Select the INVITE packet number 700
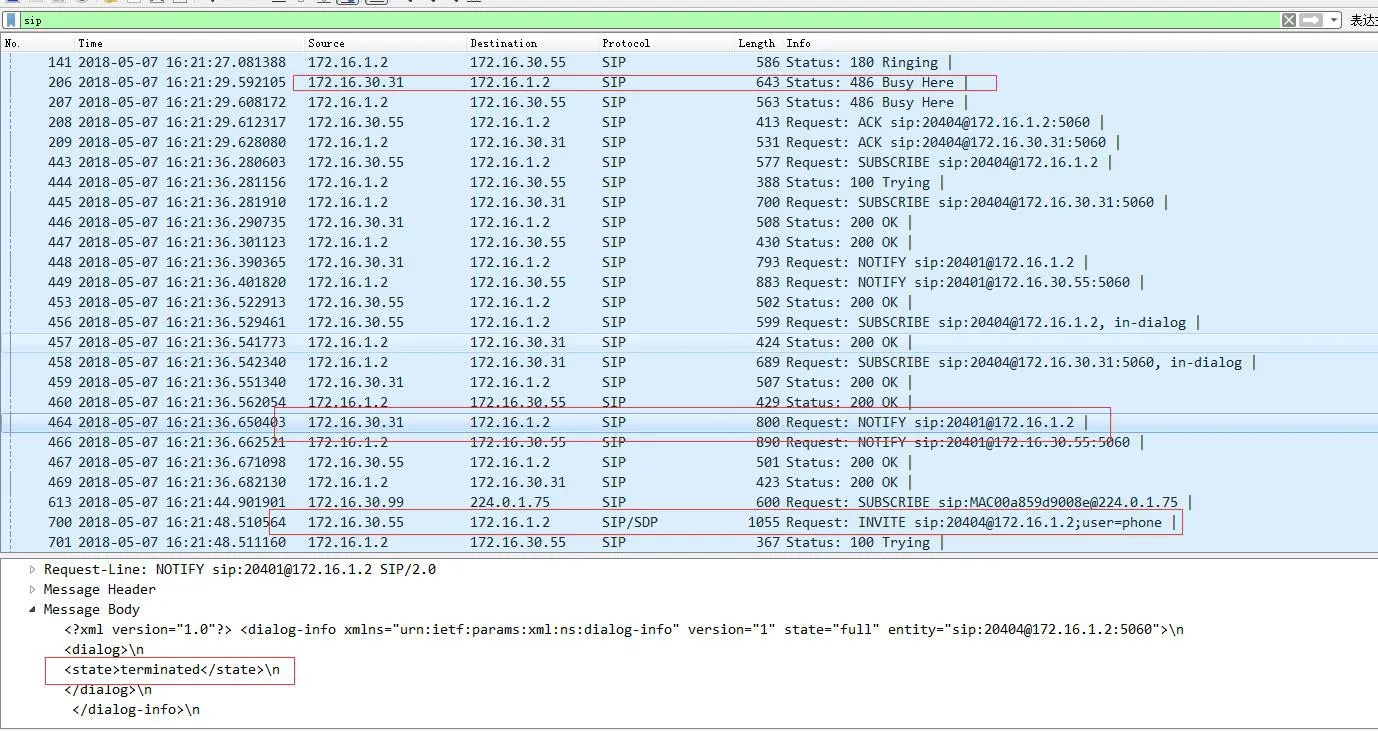 click(x=400, y=522)
